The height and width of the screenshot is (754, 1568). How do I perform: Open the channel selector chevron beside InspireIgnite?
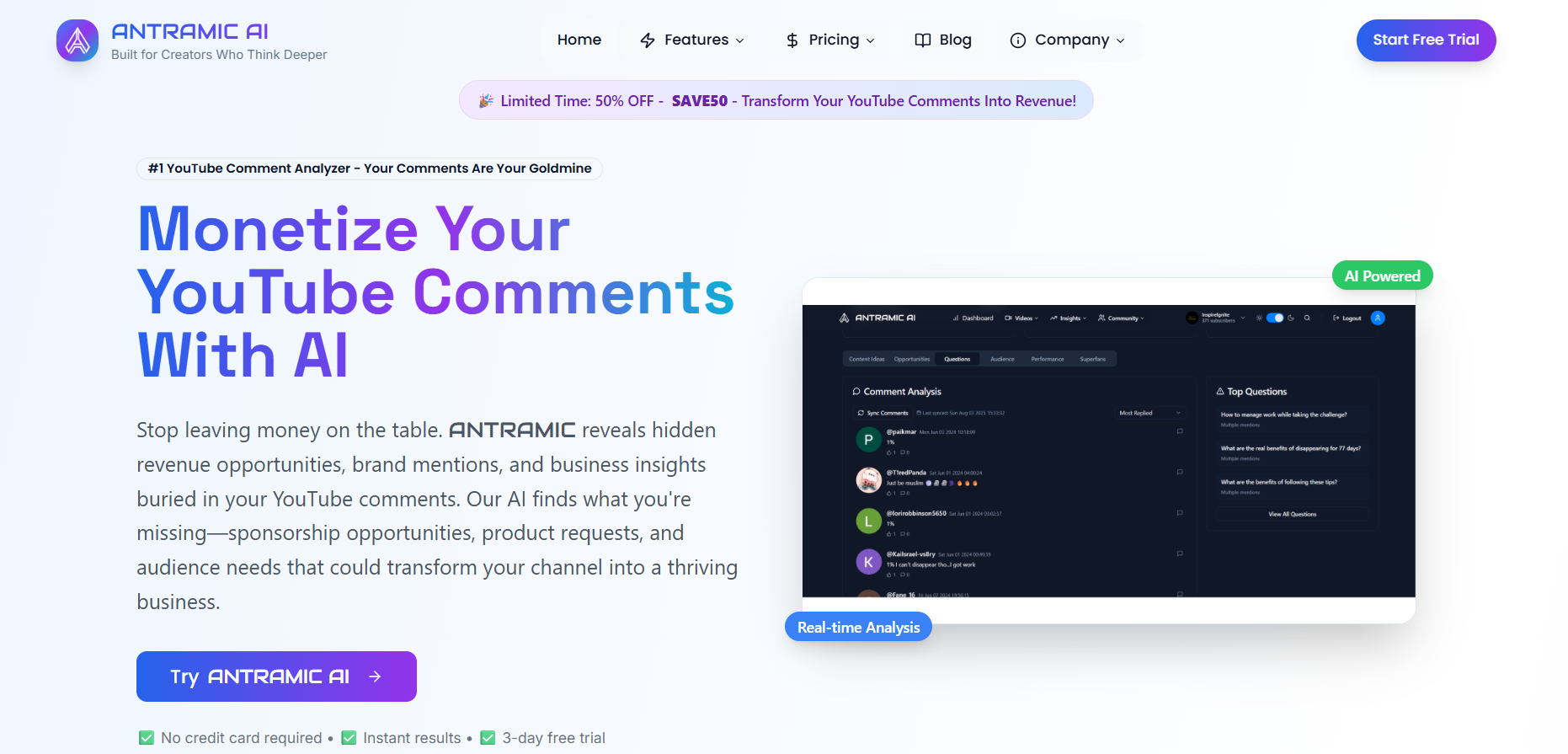pyautogui.click(x=1243, y=318)
